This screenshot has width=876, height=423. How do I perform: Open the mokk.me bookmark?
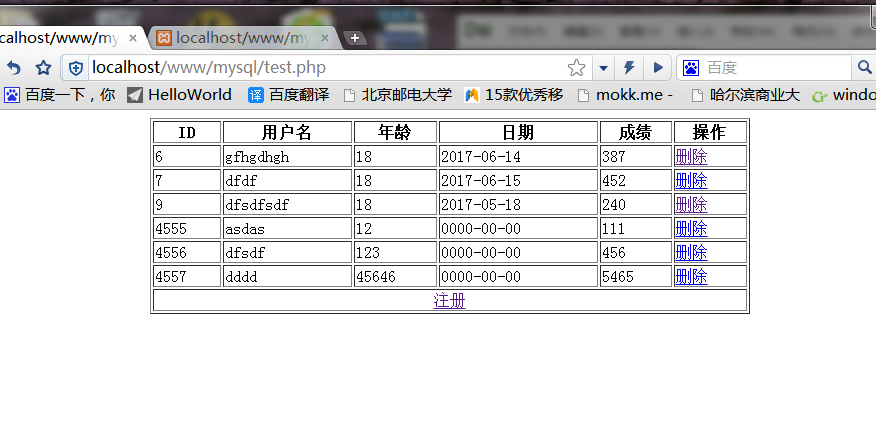pyautogui.click(x=625, y=95)
